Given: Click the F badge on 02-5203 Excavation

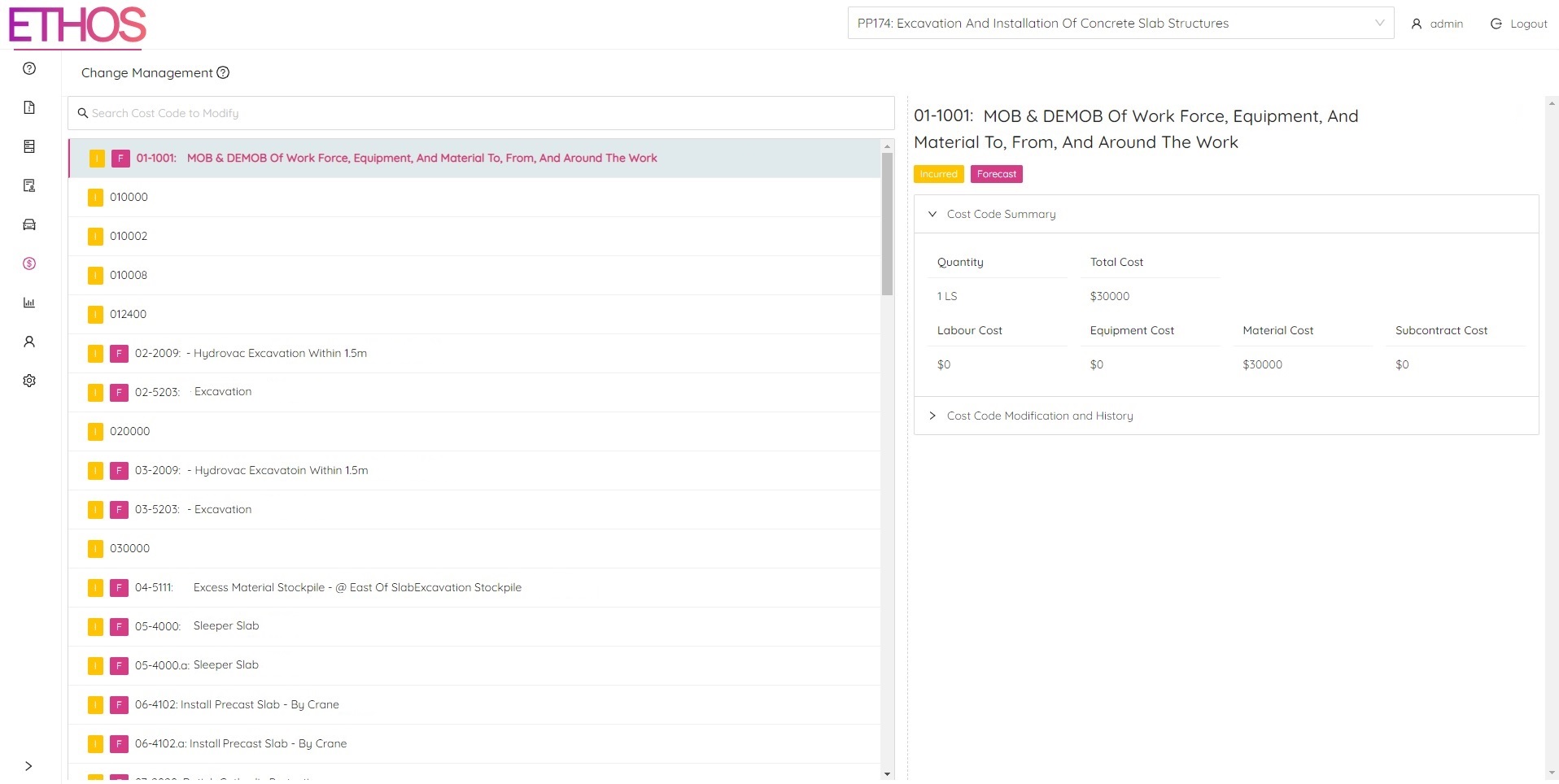Looking at the screenshot, I should click(119, 393).
